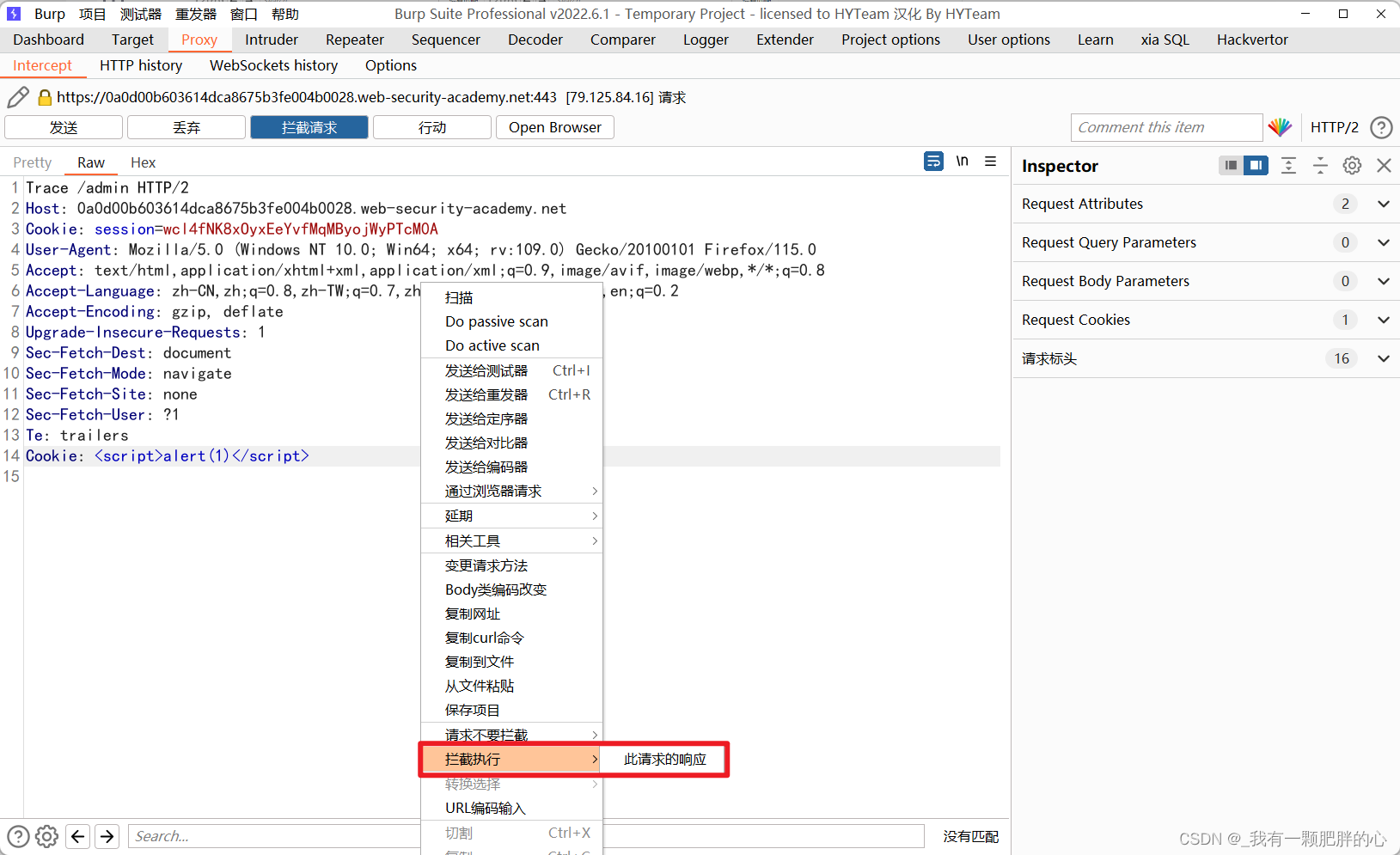This screenshot has width=1400, height=855.
Task: Click the Open Browser button
Action: [555, 127]
